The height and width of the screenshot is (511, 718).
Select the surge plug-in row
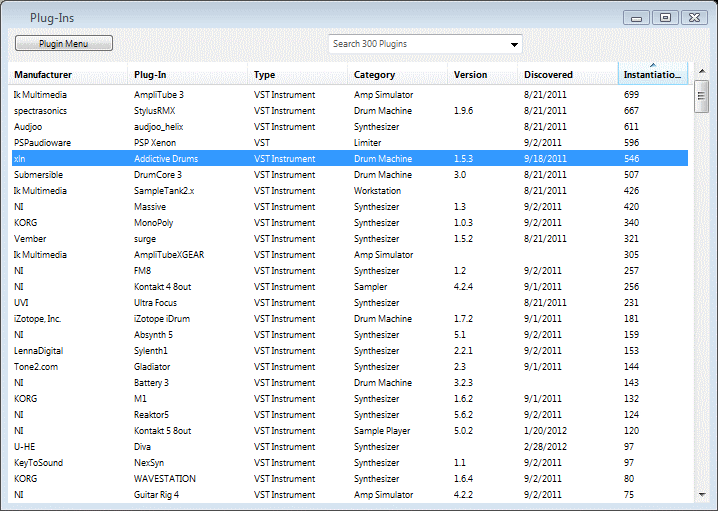(x=350, y=239)
